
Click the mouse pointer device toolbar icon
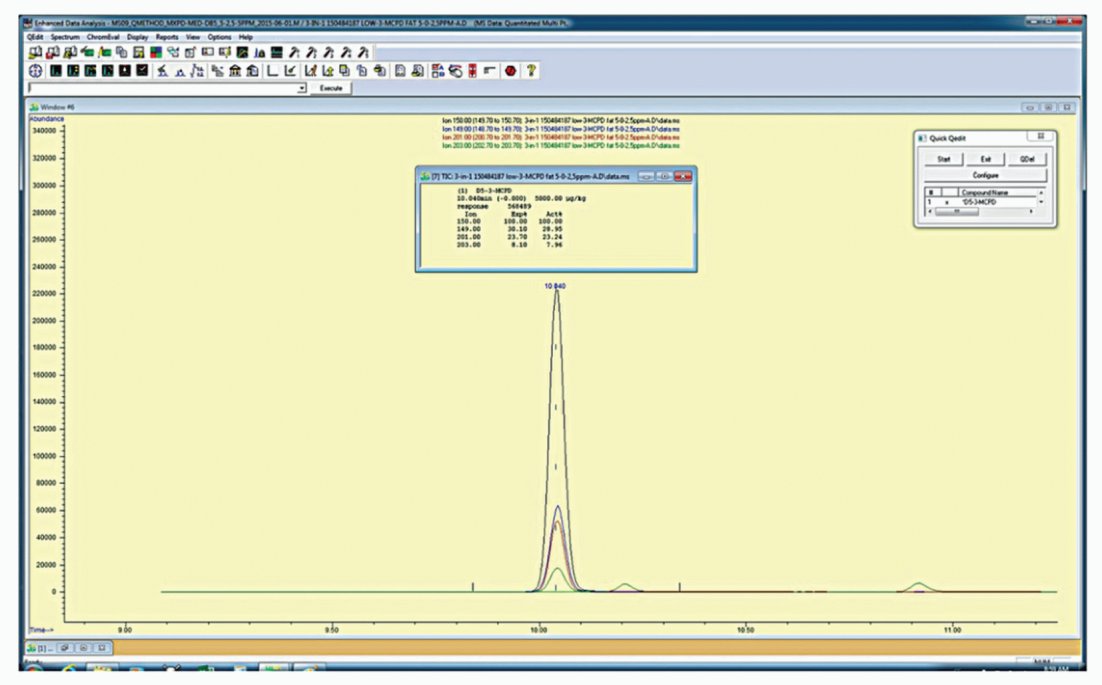tap(455, 70)
